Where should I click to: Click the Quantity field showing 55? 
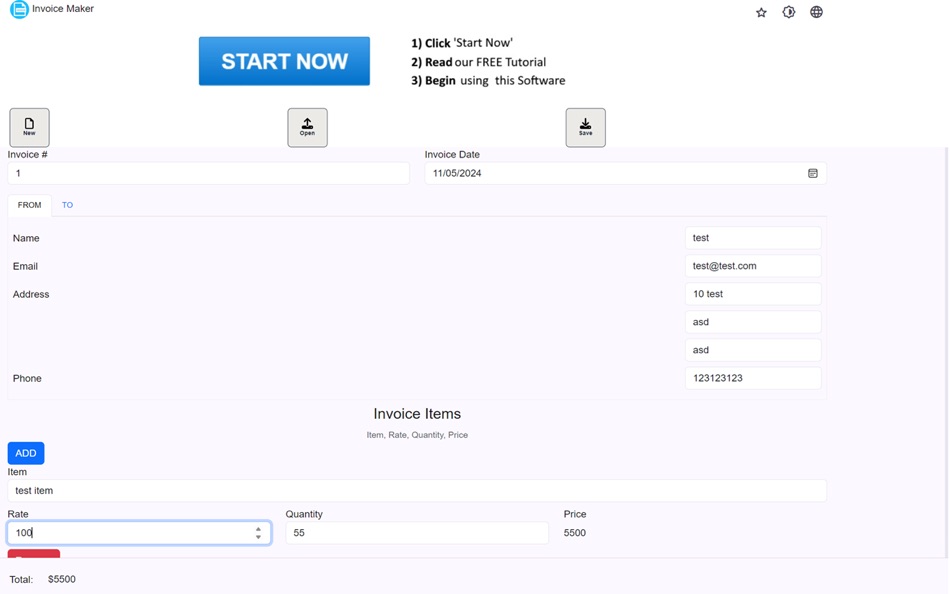coord(417,533)
